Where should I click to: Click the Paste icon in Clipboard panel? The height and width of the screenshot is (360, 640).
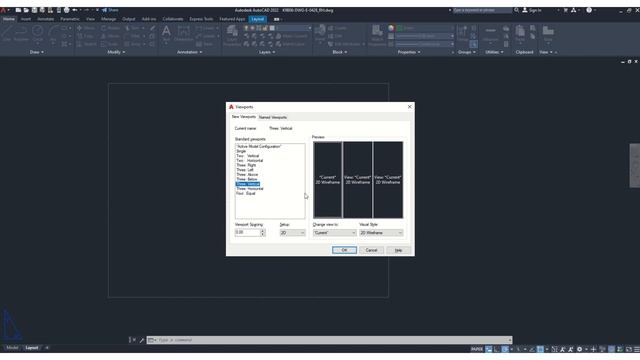520,33
